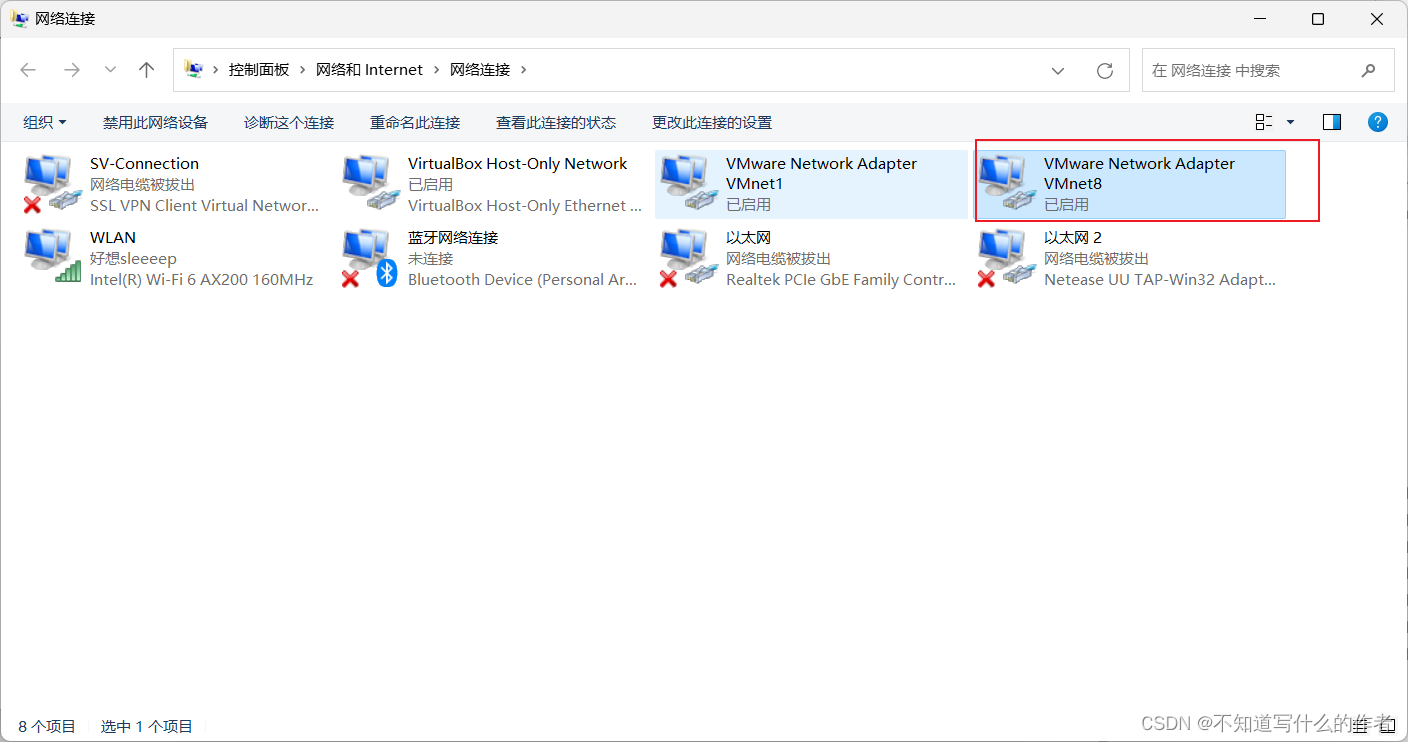Switch to details view in status bar

[1361, 726]
